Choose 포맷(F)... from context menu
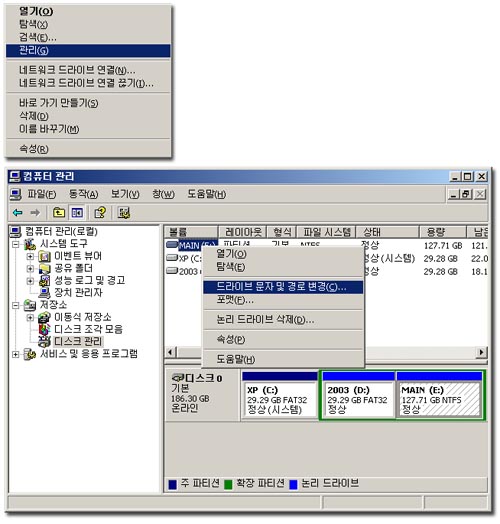 coord(283,300)
